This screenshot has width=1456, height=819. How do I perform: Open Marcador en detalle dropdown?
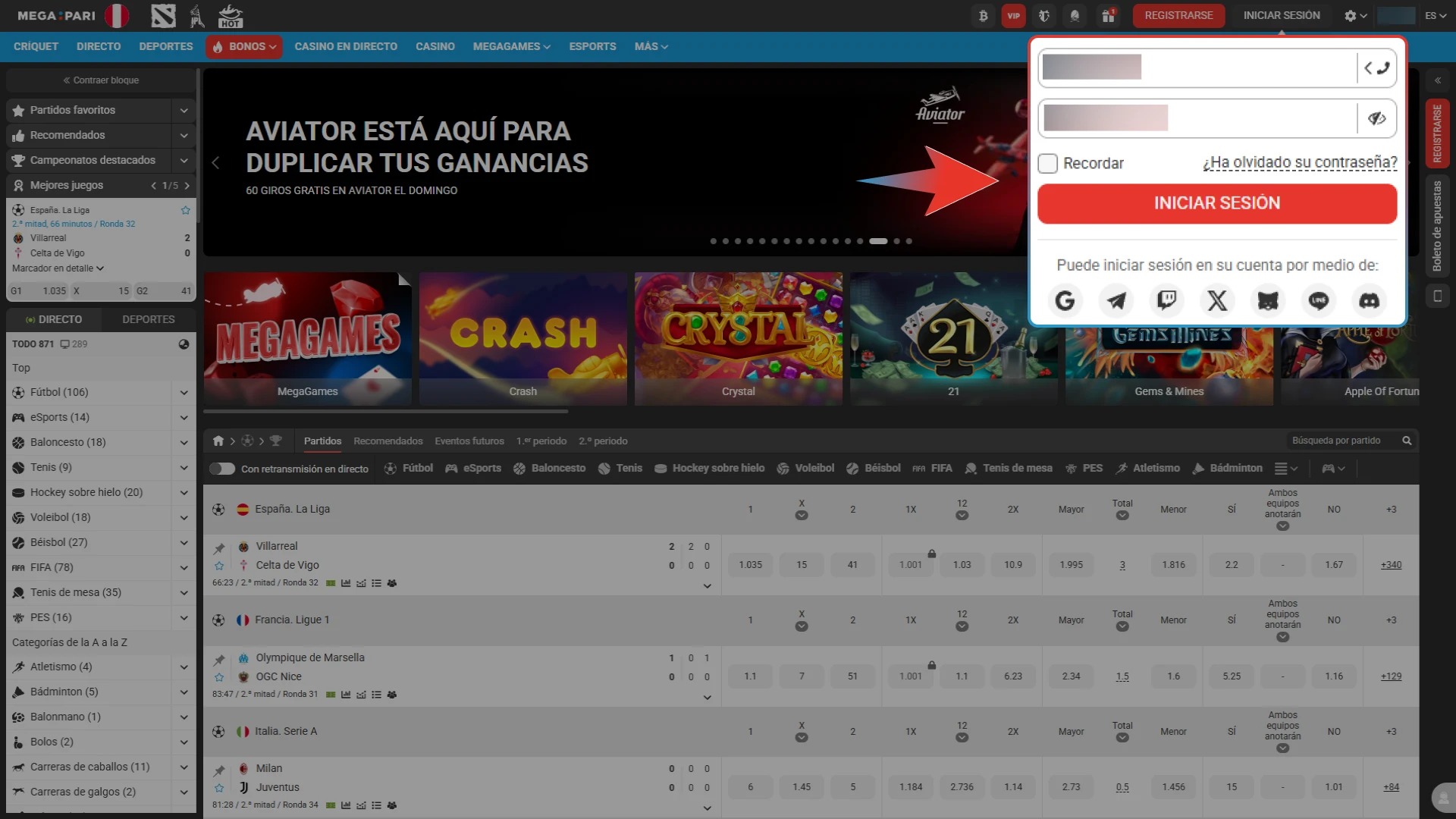tap(58, 268)
